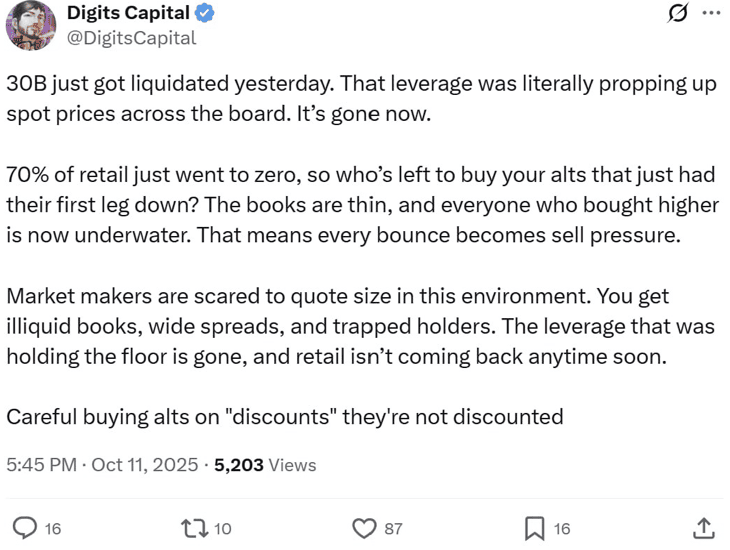Viewport: 730px width, 550px height.
Task: Click the blue verified checkmark badge
Action: coord(203,14)
